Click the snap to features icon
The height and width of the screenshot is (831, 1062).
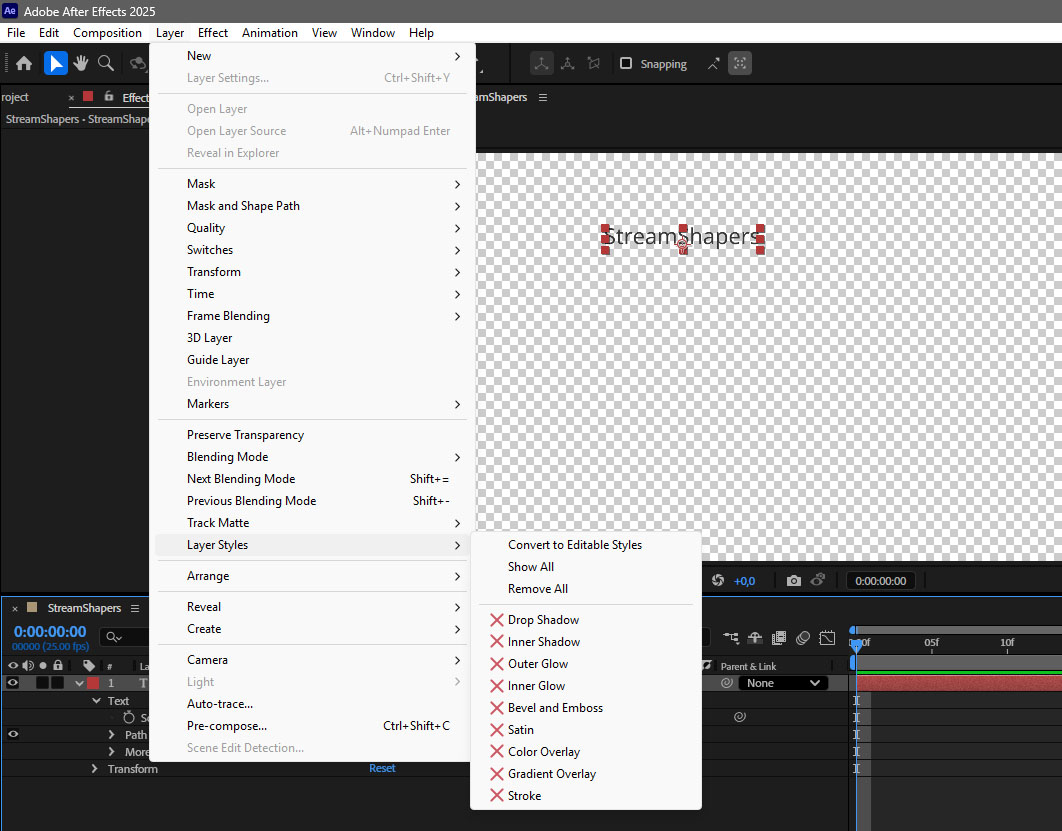740,64
